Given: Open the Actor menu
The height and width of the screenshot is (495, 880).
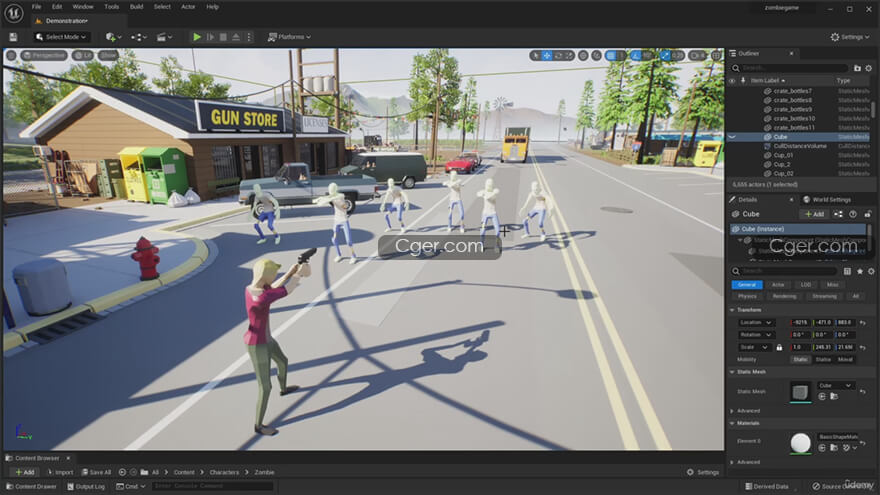Looking at the screenshot, I should click(x=188, y=7).
